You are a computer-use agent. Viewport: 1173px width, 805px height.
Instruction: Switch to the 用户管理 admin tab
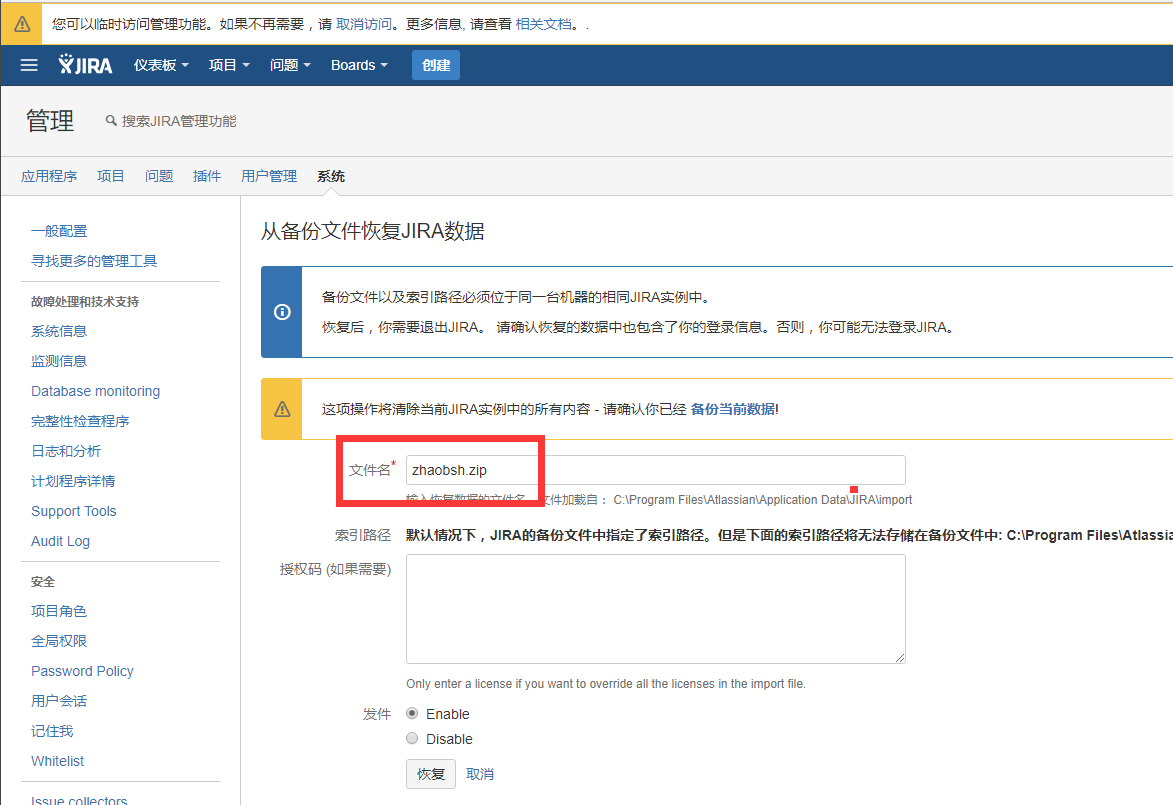[269, 176]
